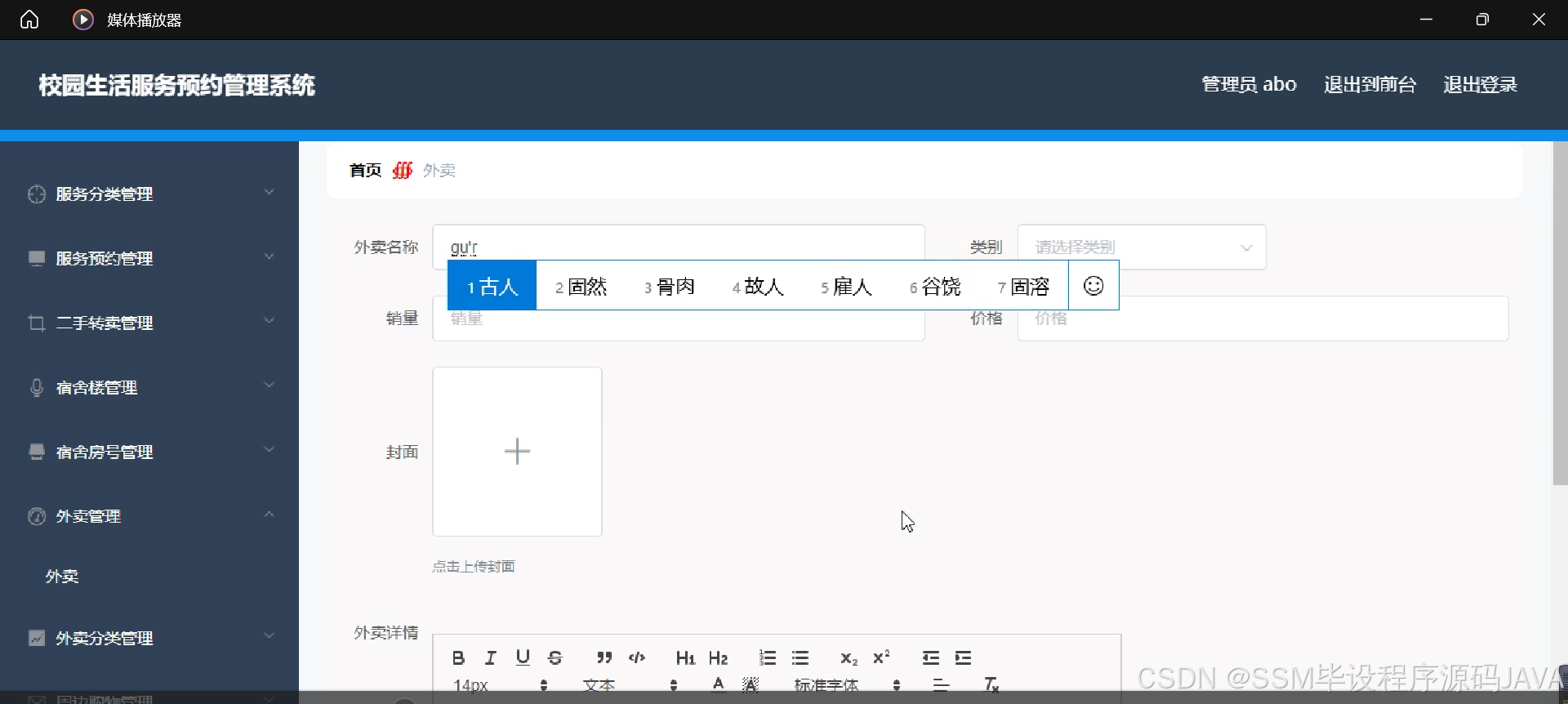Toggle italic formatting in the editor
Screen dimensions: 1568x704
(x=491, y=657)
